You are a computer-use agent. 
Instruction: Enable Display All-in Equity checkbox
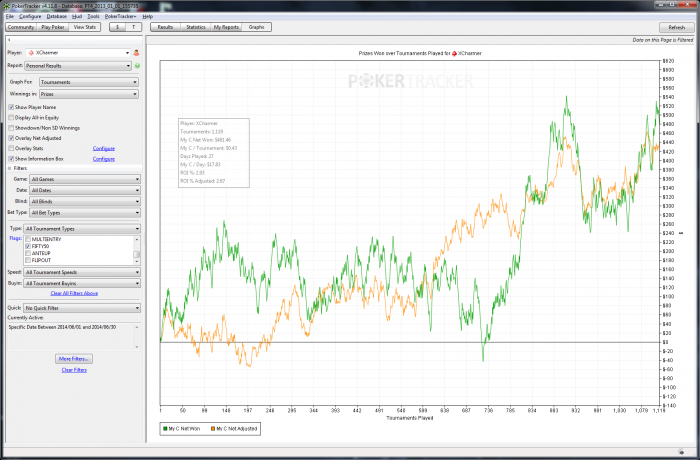tap(11, 117)
